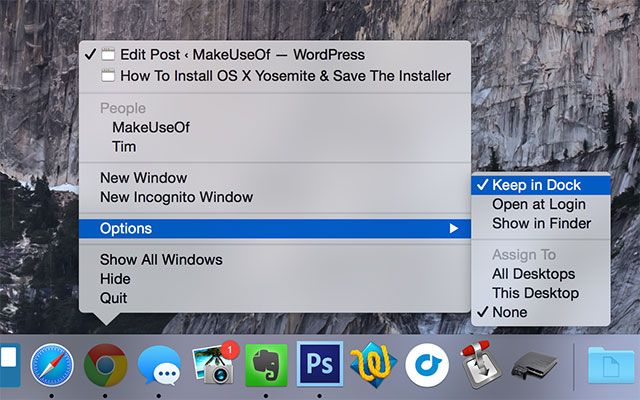Open the PlayStation console icon app
This screenshot has height=400, width=640.
click(534, 366)
